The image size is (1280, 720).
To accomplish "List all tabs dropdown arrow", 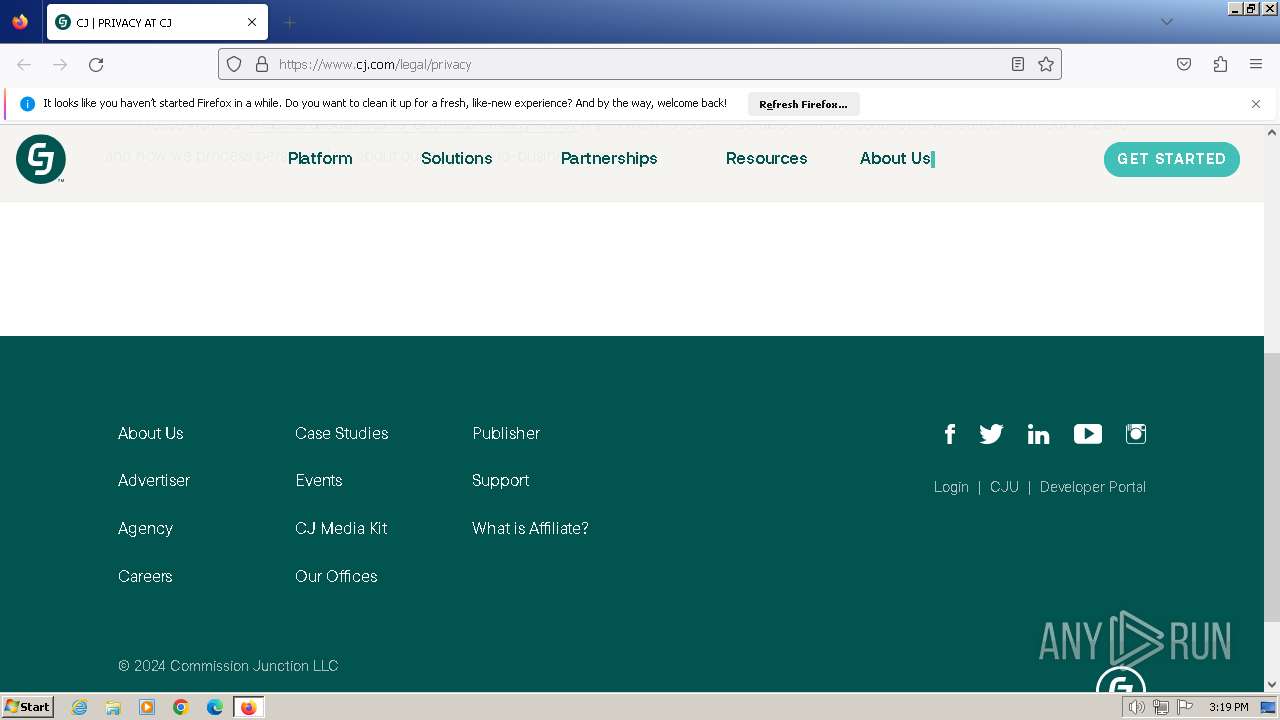I will (1166, 22).
